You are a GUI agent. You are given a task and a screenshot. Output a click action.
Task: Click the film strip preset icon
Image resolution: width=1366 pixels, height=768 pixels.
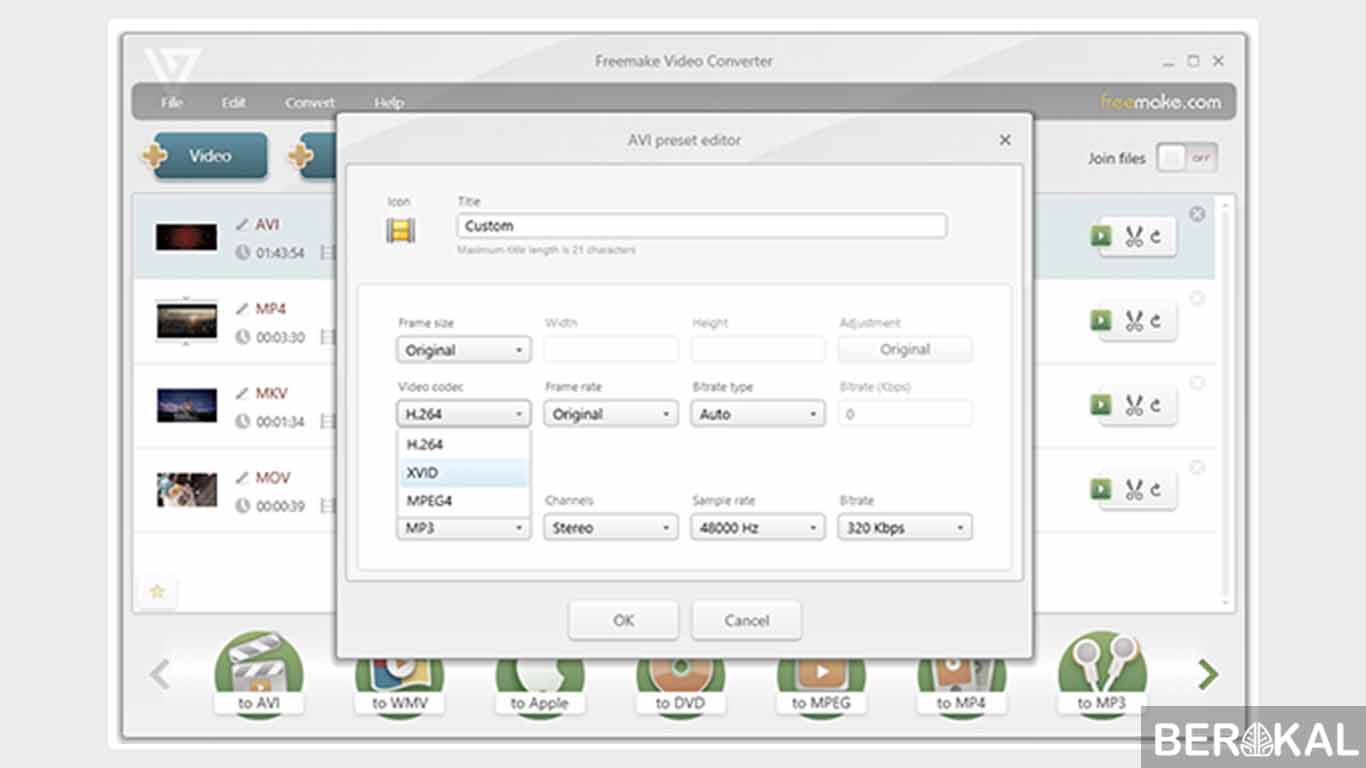click(x=400, y=231)
